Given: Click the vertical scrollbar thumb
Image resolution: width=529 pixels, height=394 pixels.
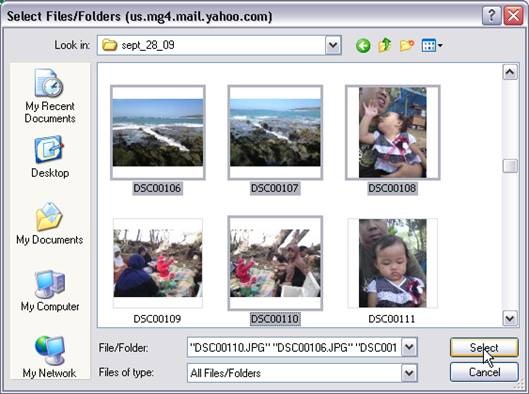Looking at the screenshot, I should coord(510,166).
